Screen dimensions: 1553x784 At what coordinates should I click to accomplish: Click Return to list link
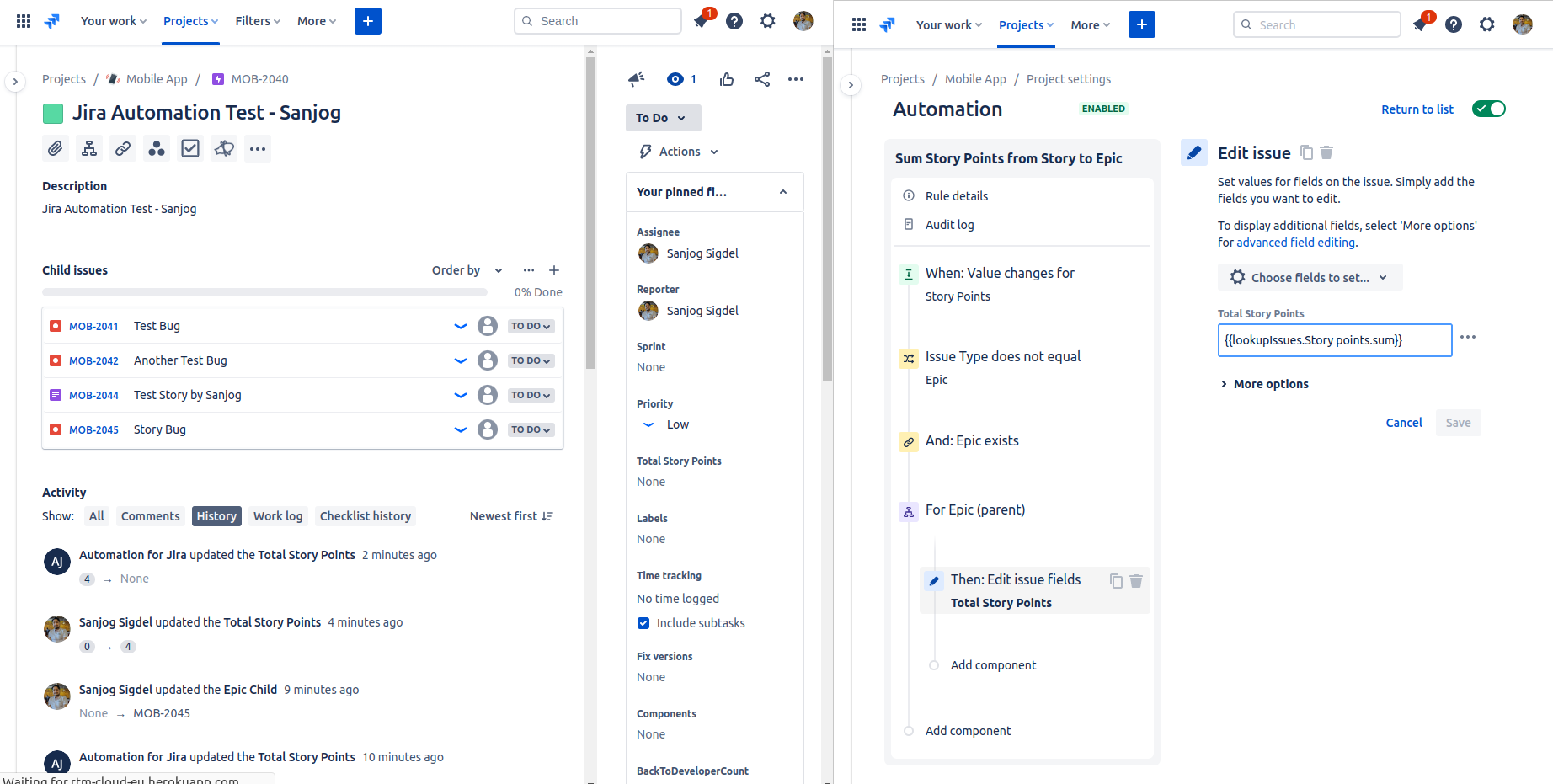(x=1417, y=109)
